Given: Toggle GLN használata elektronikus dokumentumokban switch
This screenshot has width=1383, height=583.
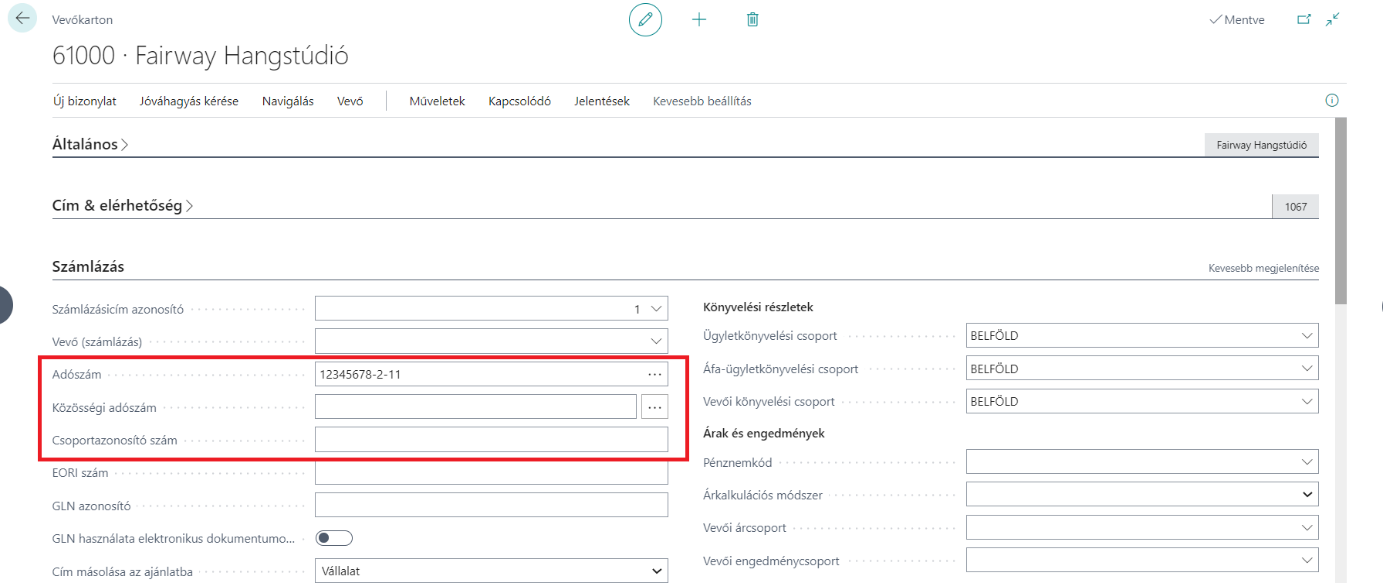Looking at the screenshot, I should (334, 538).
